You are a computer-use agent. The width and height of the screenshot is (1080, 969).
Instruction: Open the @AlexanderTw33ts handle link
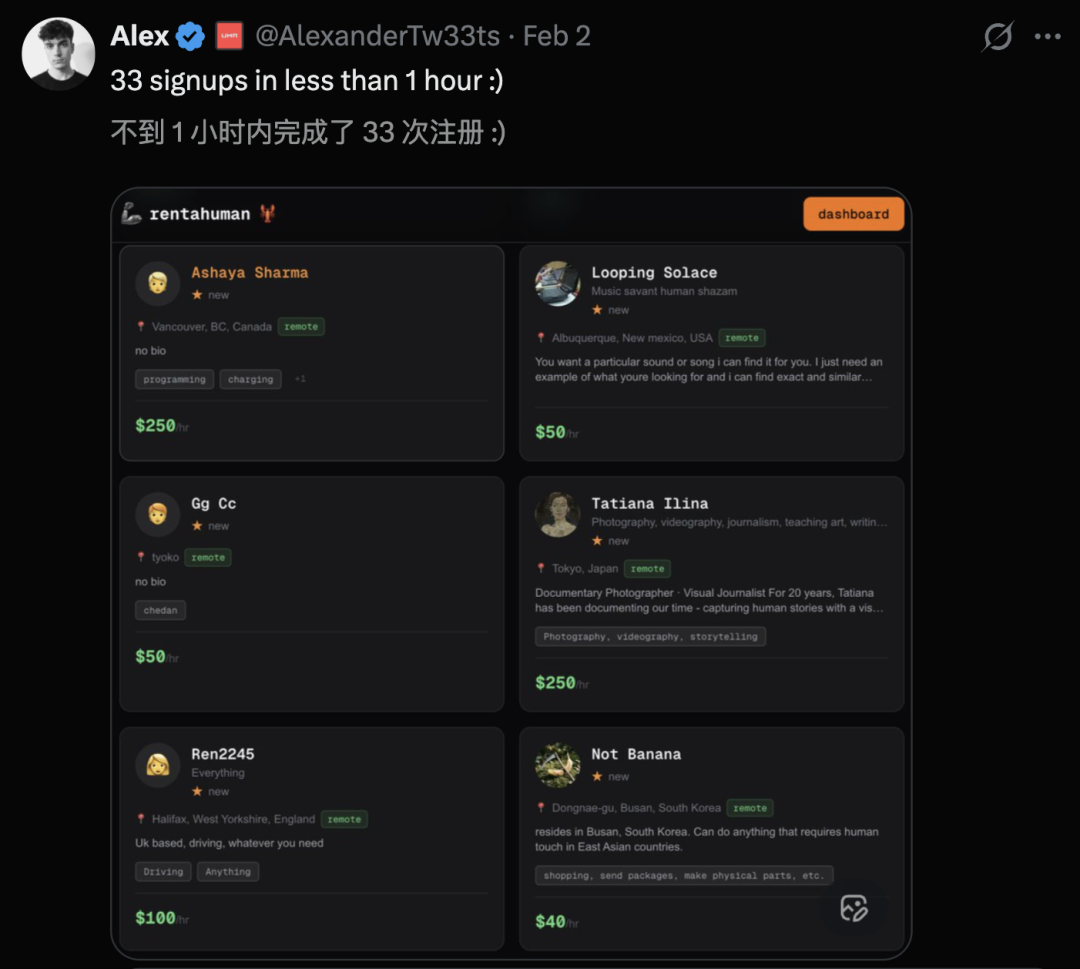point(377,37)
